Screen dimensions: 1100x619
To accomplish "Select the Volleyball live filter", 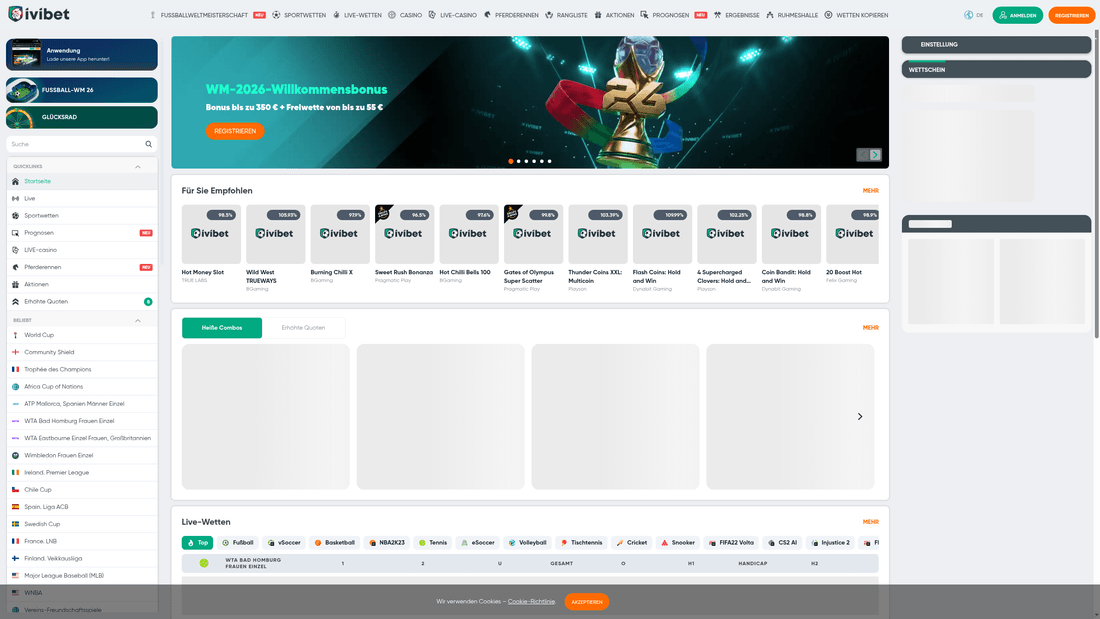I will pos(528,543).
